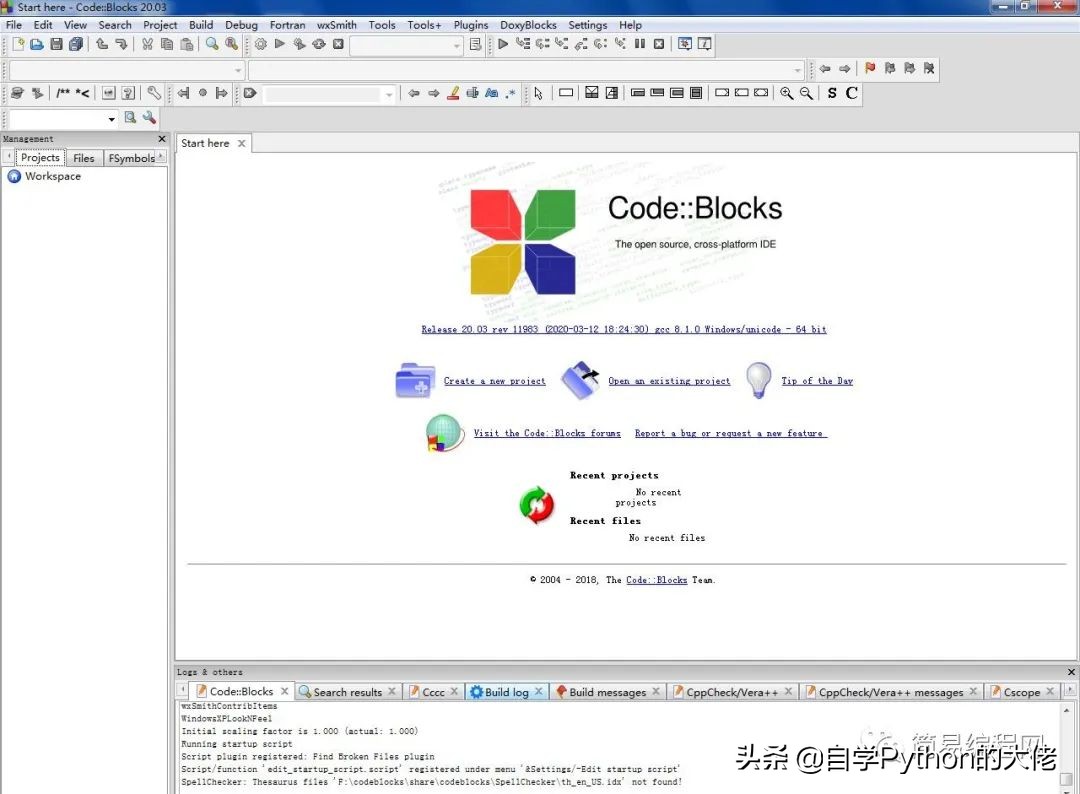The image size is (1080, 794).
Task: Toggle the red-flag bookmark icon
Action: (x=870, y=68)
